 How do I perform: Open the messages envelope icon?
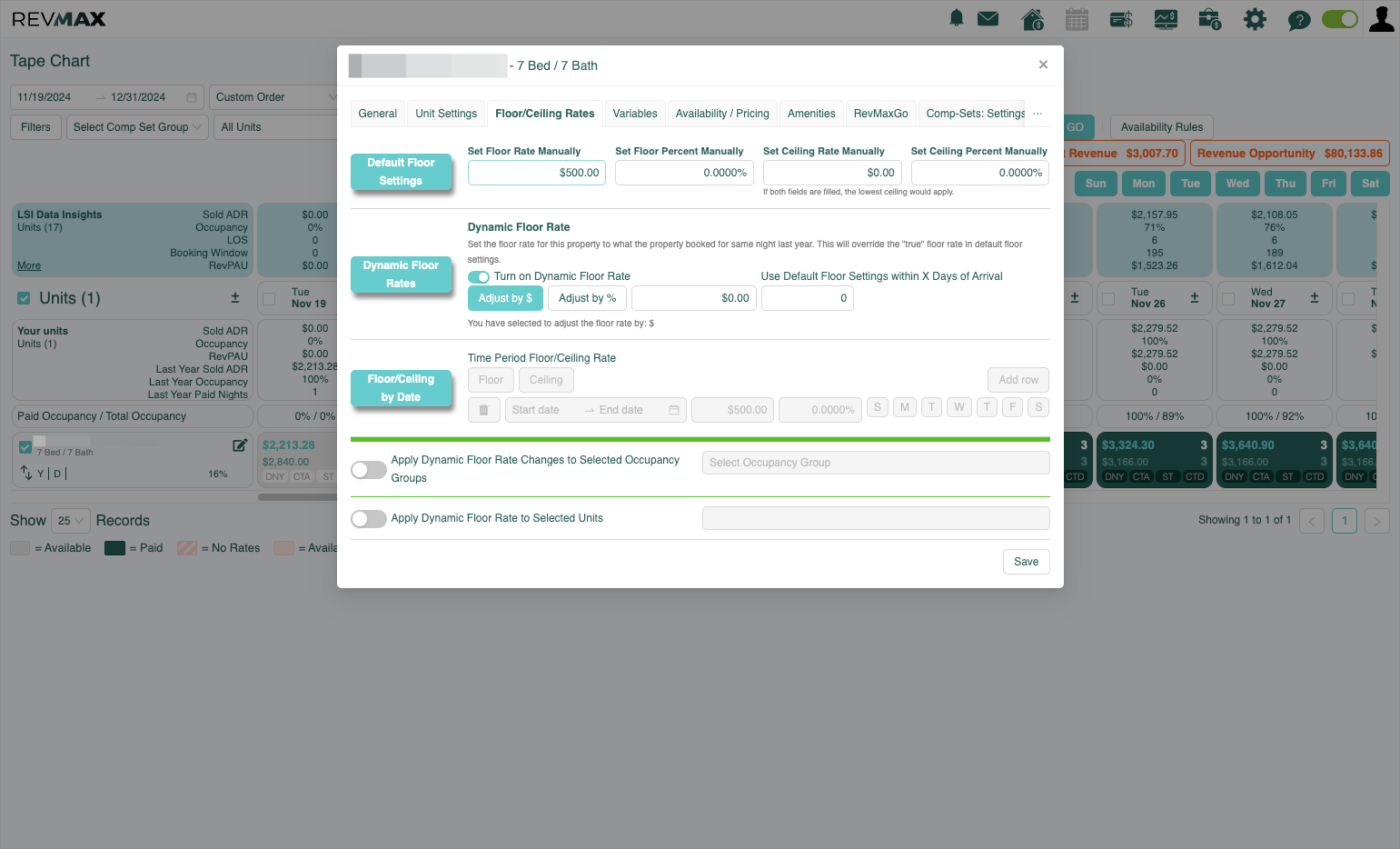coord(988,18)
